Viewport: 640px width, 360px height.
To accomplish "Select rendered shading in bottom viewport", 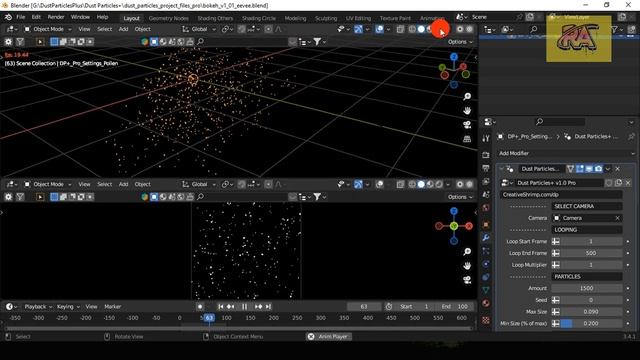I will click(439, 184).
